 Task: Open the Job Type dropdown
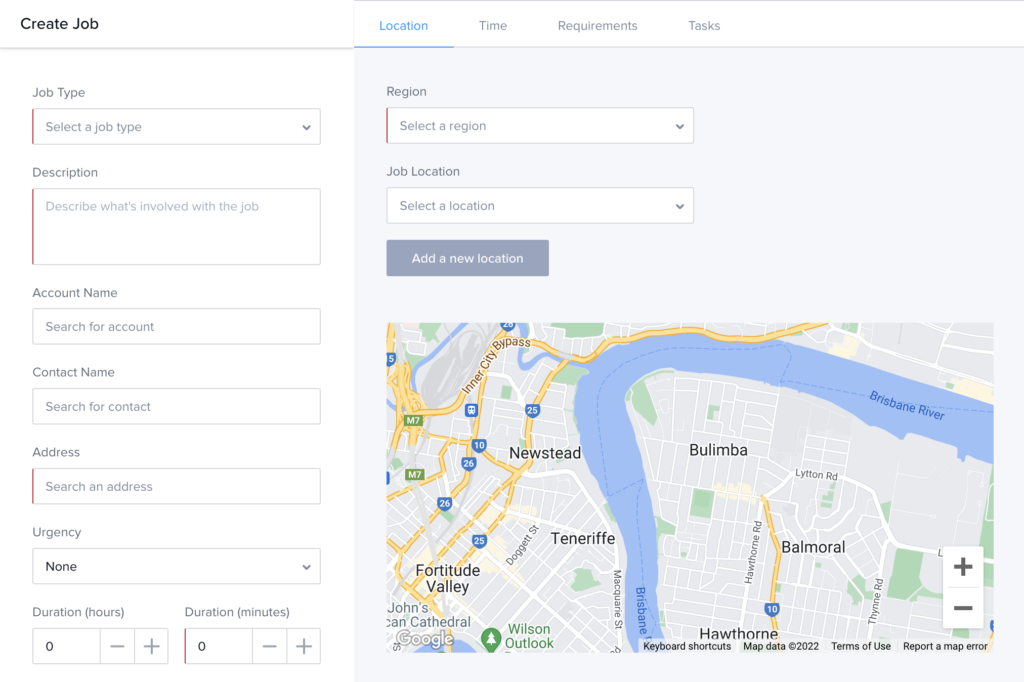point(176,127)
